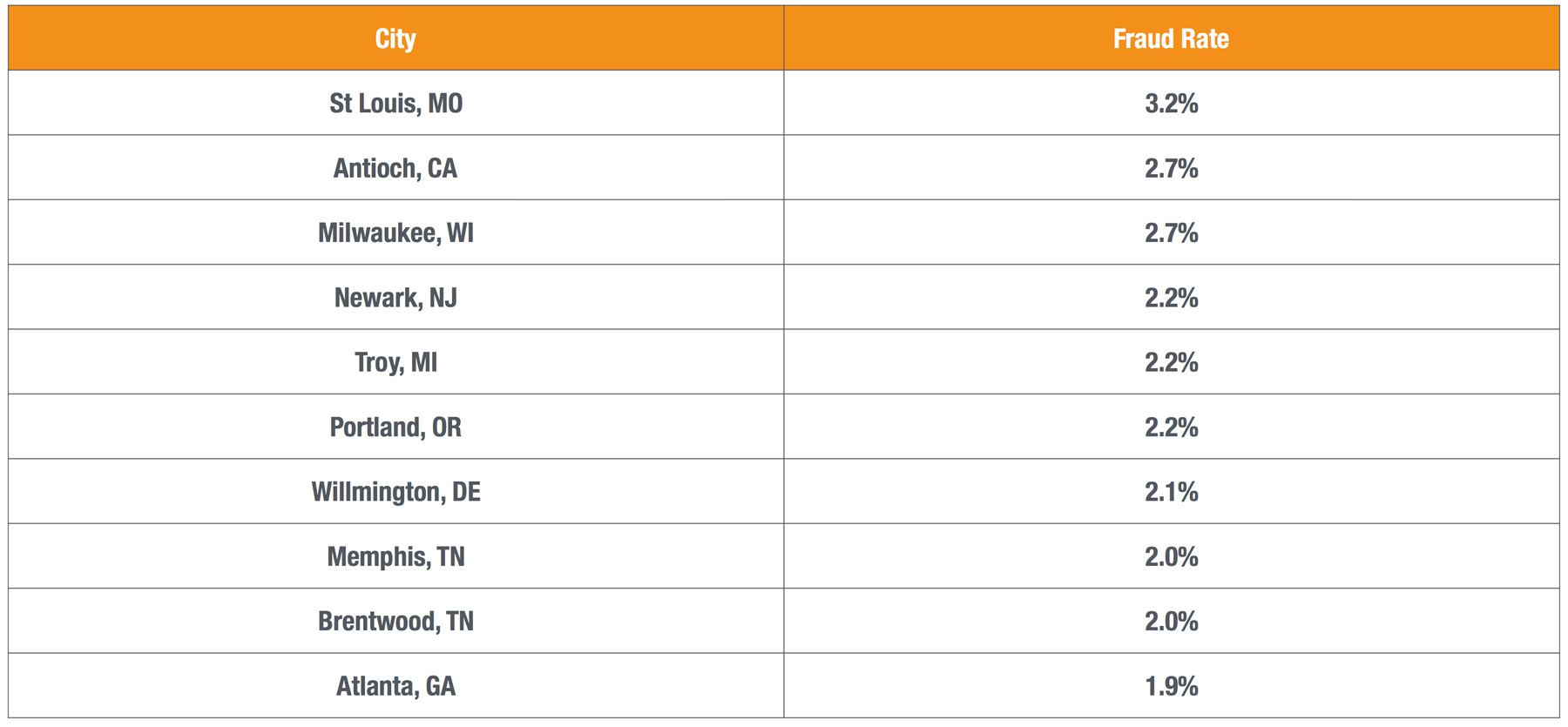Viewport: 1568px width, 727px height.
Task: Select the Portland, OR cell
Action: point(395,427)
